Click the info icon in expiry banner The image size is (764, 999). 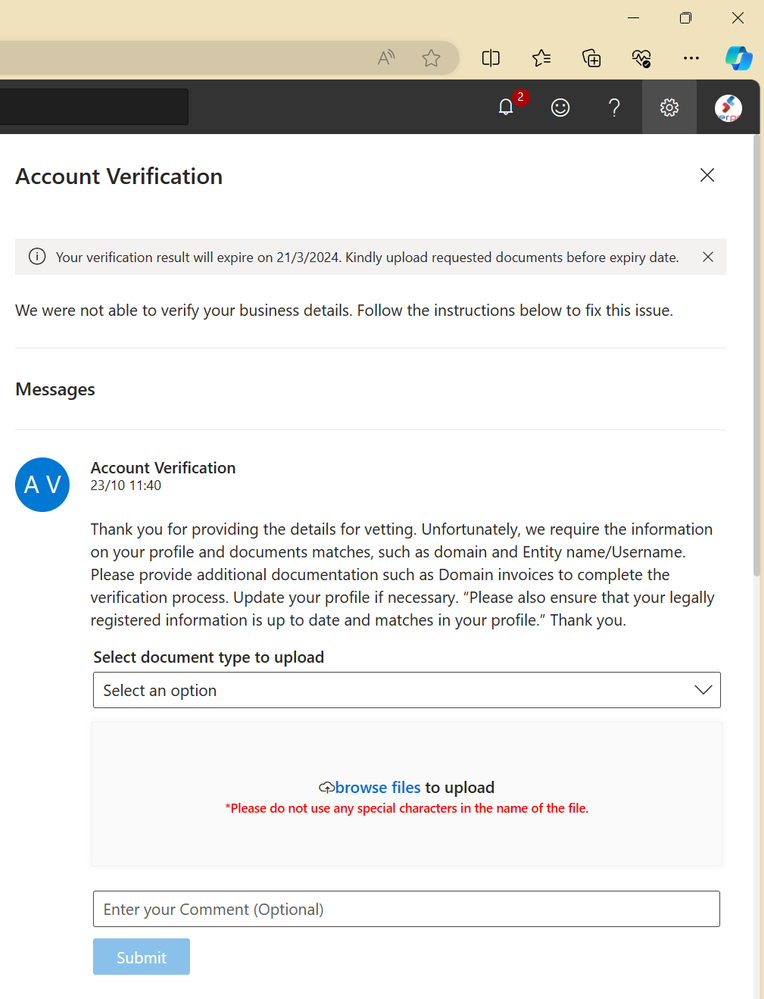[x=37, y=257]
